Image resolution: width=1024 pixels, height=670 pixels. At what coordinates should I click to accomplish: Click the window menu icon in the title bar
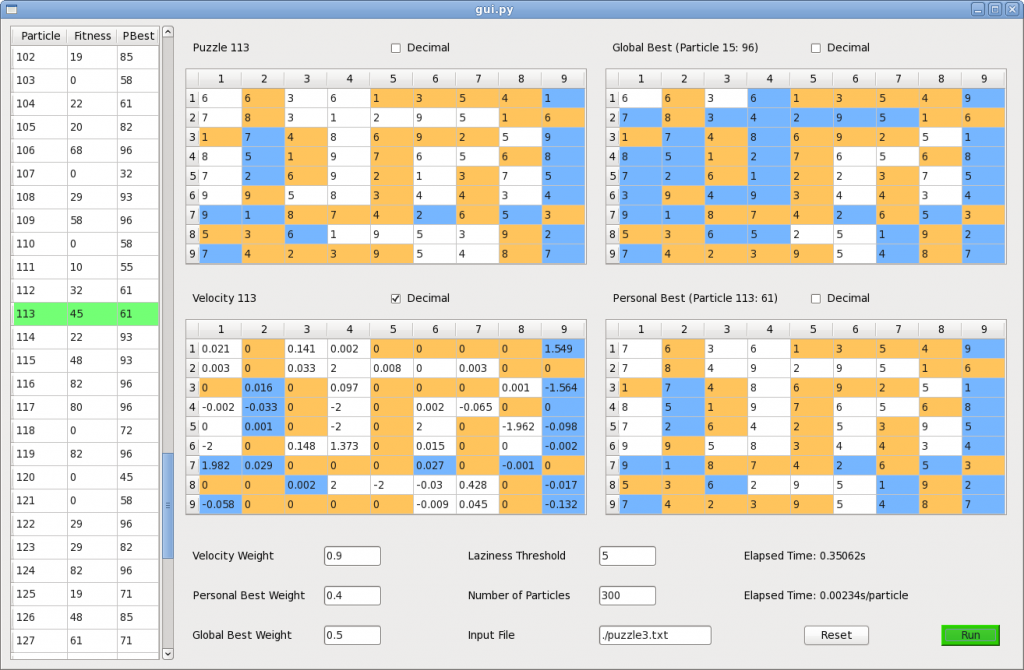click(x=11, y=9)
